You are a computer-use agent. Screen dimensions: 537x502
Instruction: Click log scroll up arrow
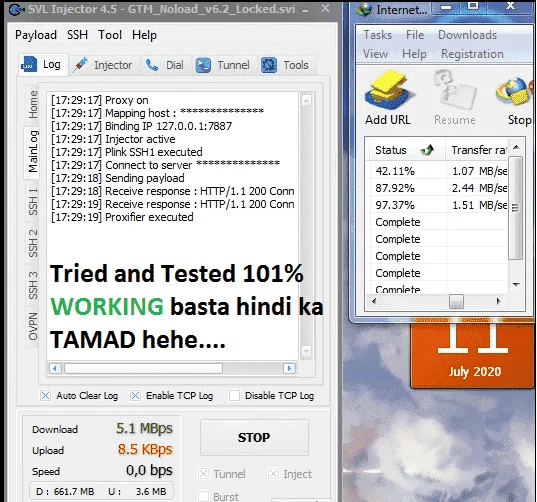(x=306, y=100)
